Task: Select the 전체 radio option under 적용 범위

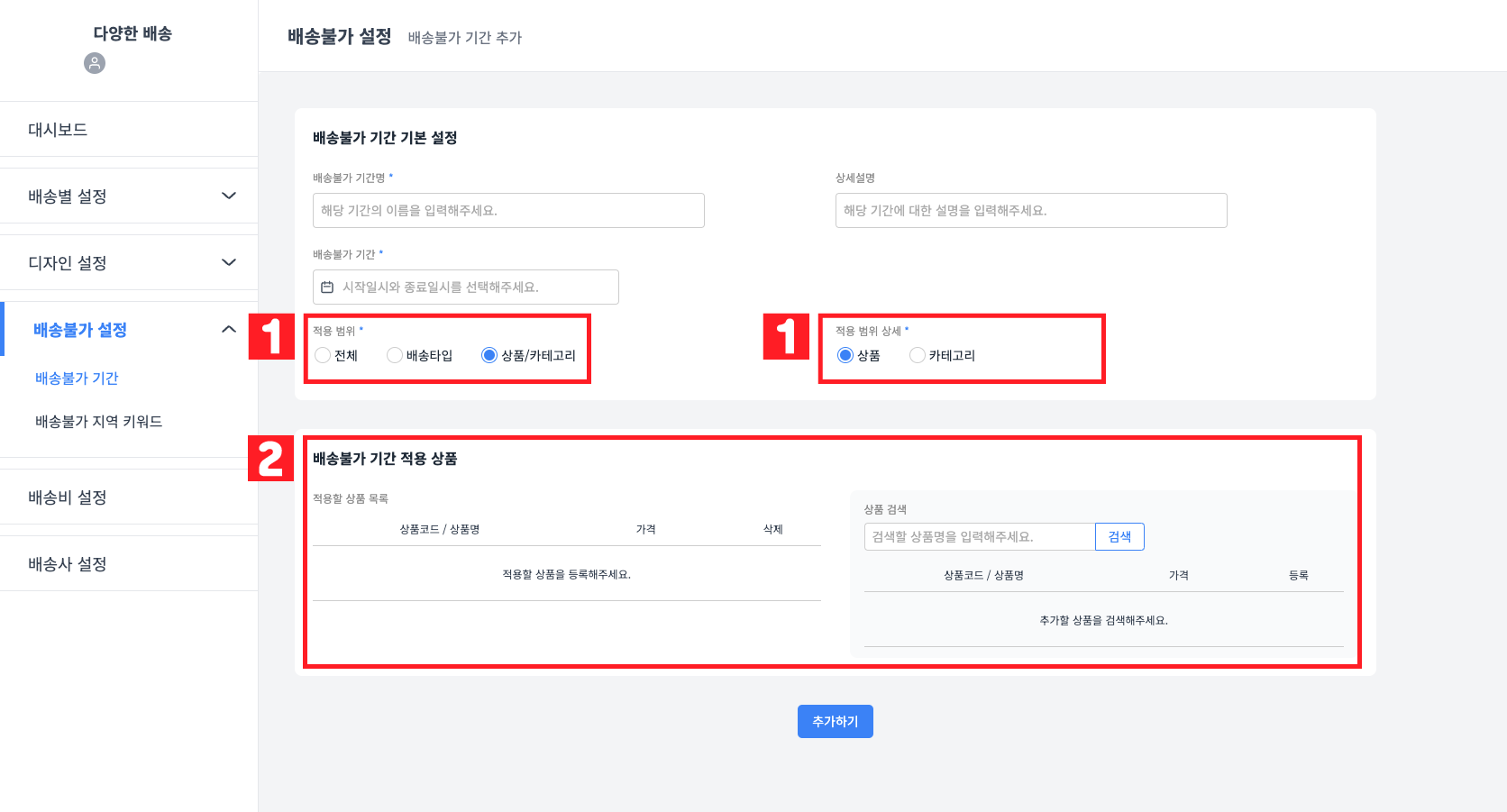Action: tap(323, 355)
